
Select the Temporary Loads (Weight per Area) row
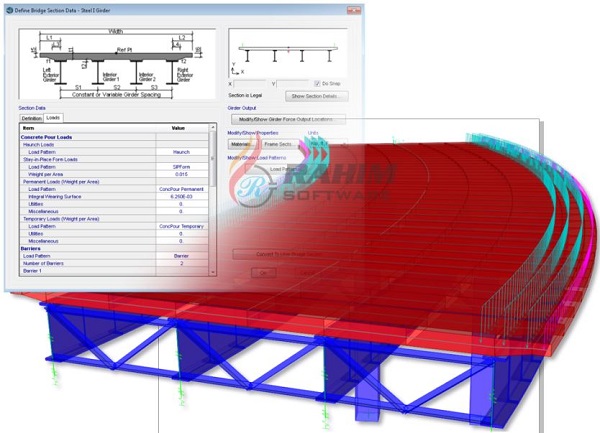(114, 219)
